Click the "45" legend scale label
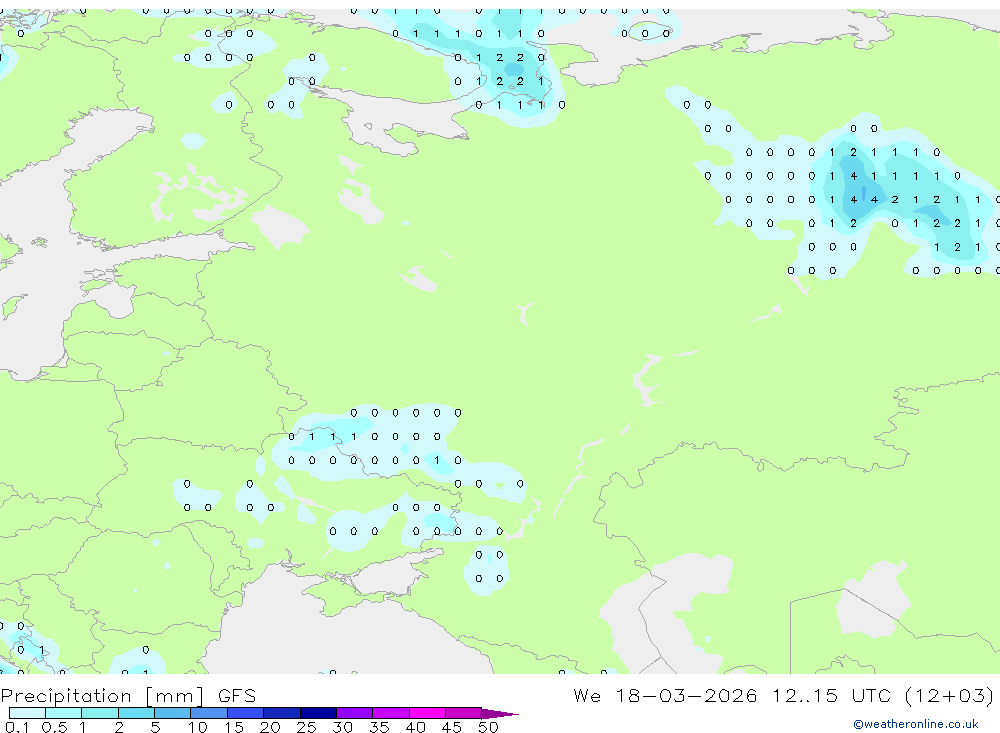 pyautogui.click(x=452, y=727)
